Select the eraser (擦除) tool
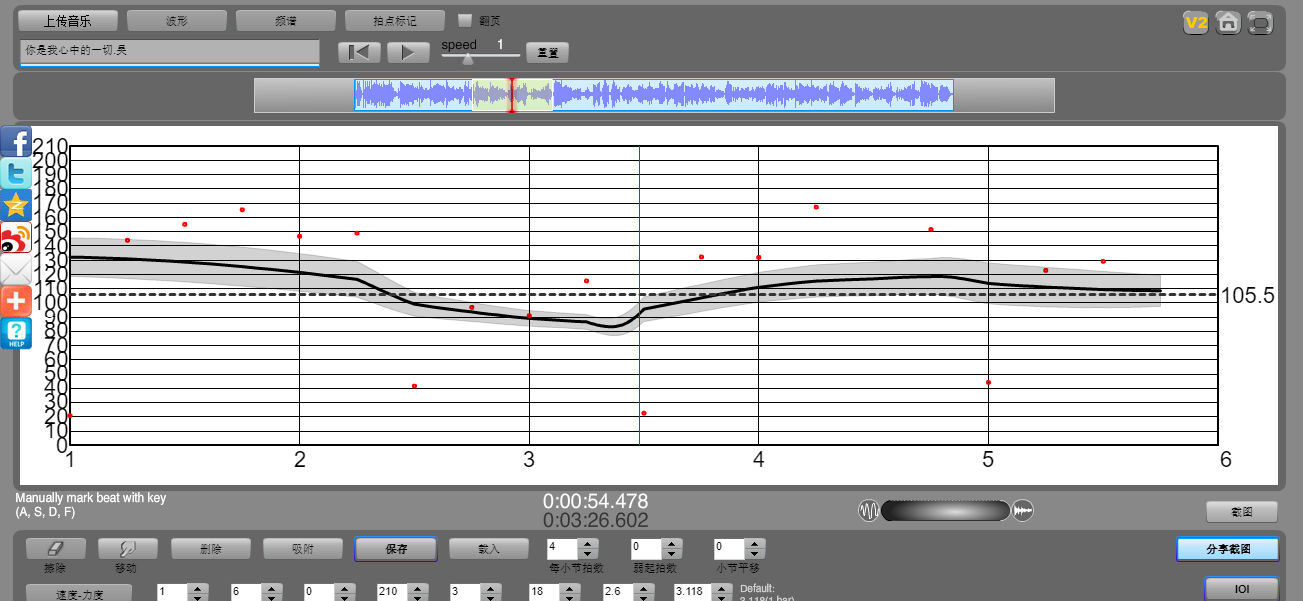Image resolution: width=1303 pixels, height=601 pixels. coord(56,548)
